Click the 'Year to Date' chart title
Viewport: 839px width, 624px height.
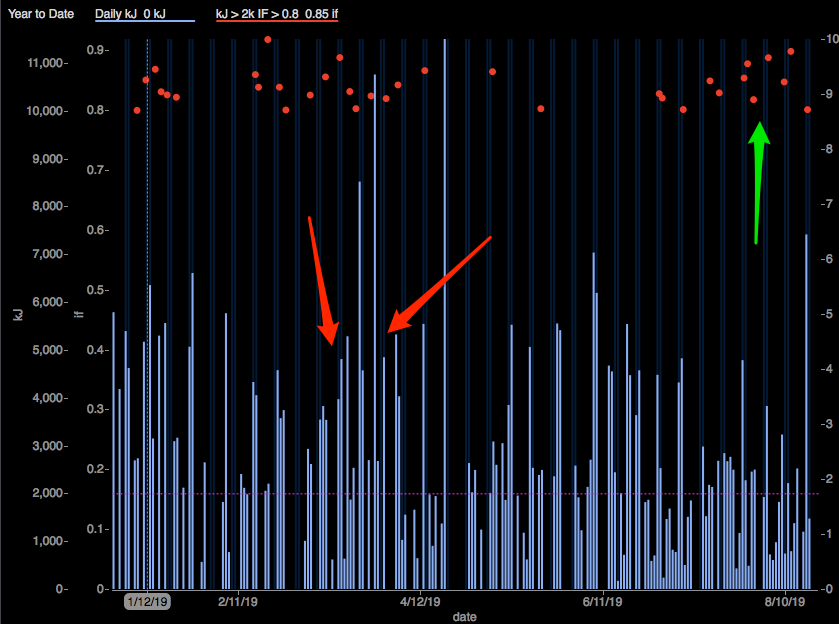click(x=41, y=14)
